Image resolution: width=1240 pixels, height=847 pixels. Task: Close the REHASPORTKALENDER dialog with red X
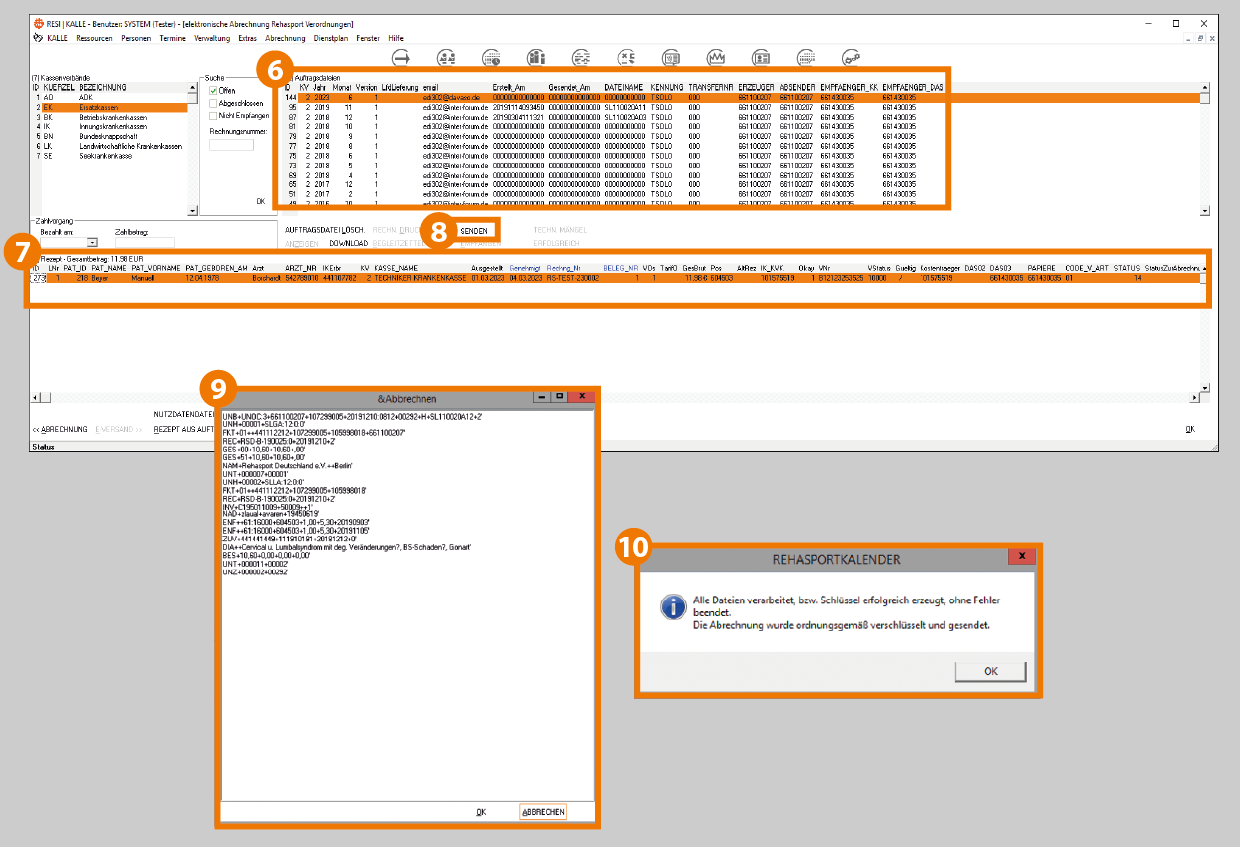(1021, 557)
